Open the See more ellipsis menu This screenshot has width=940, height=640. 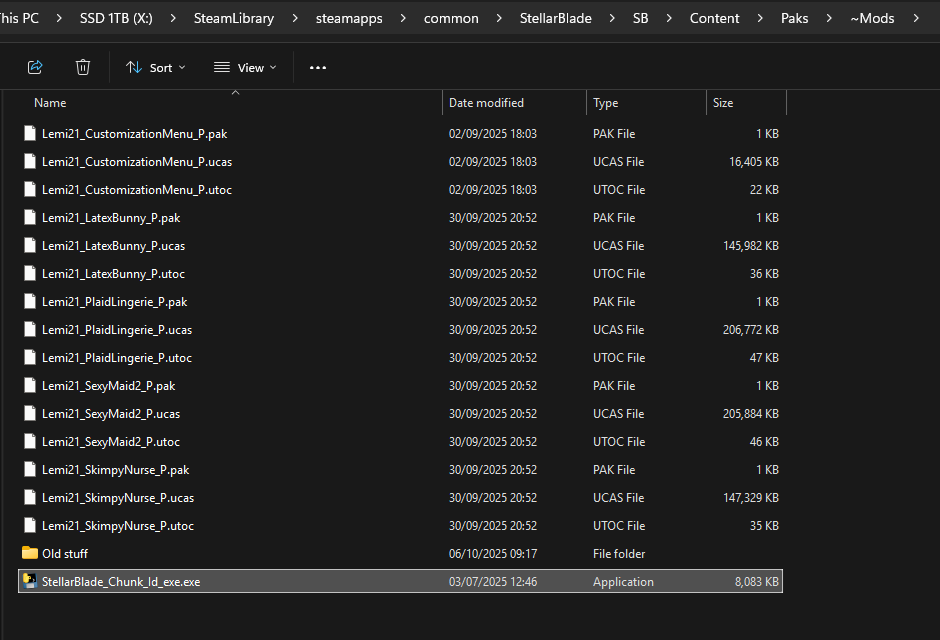click(x=318, y=68)
